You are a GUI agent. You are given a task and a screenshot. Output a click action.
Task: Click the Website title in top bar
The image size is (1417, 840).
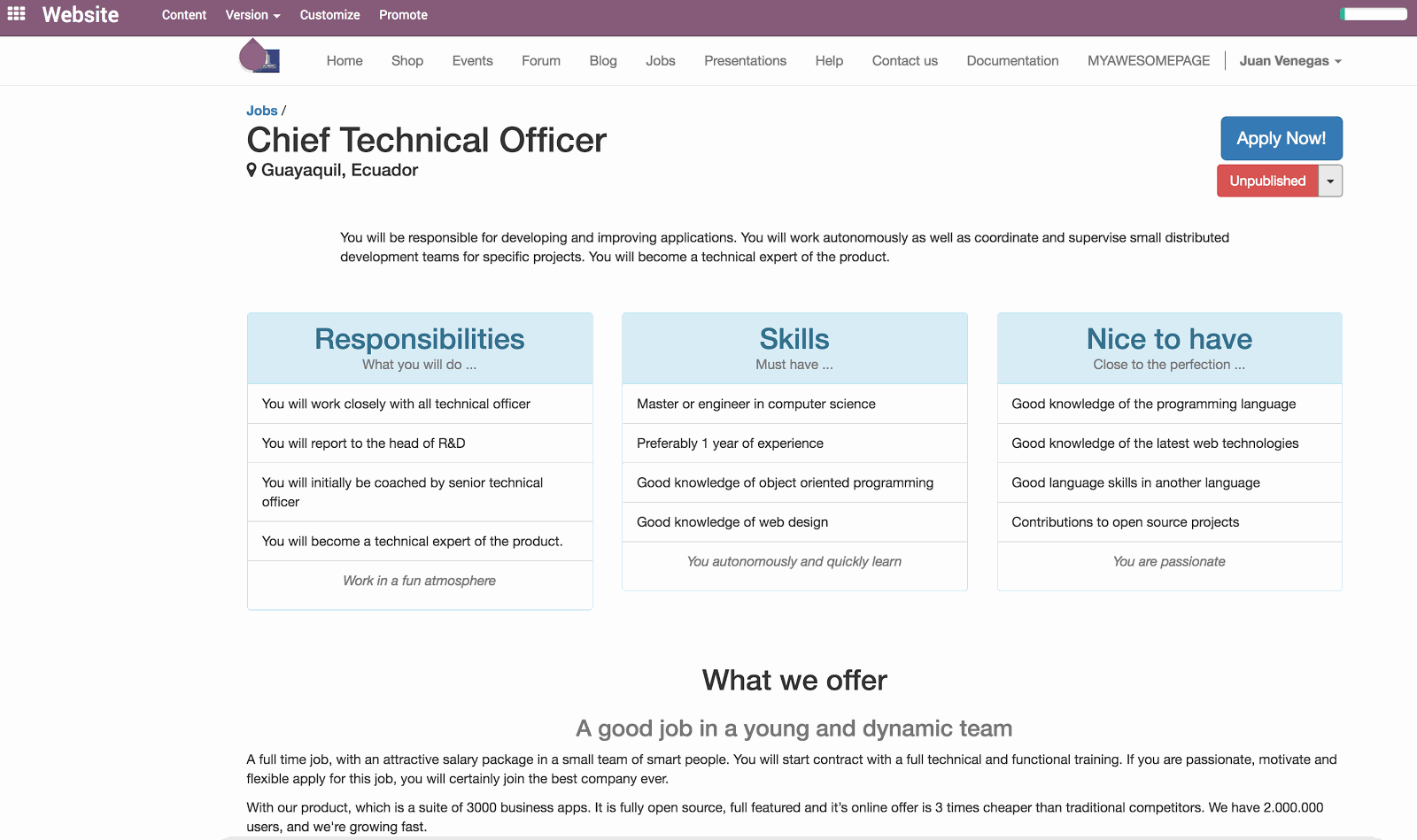pyautogui.click(x=81, y=14)
